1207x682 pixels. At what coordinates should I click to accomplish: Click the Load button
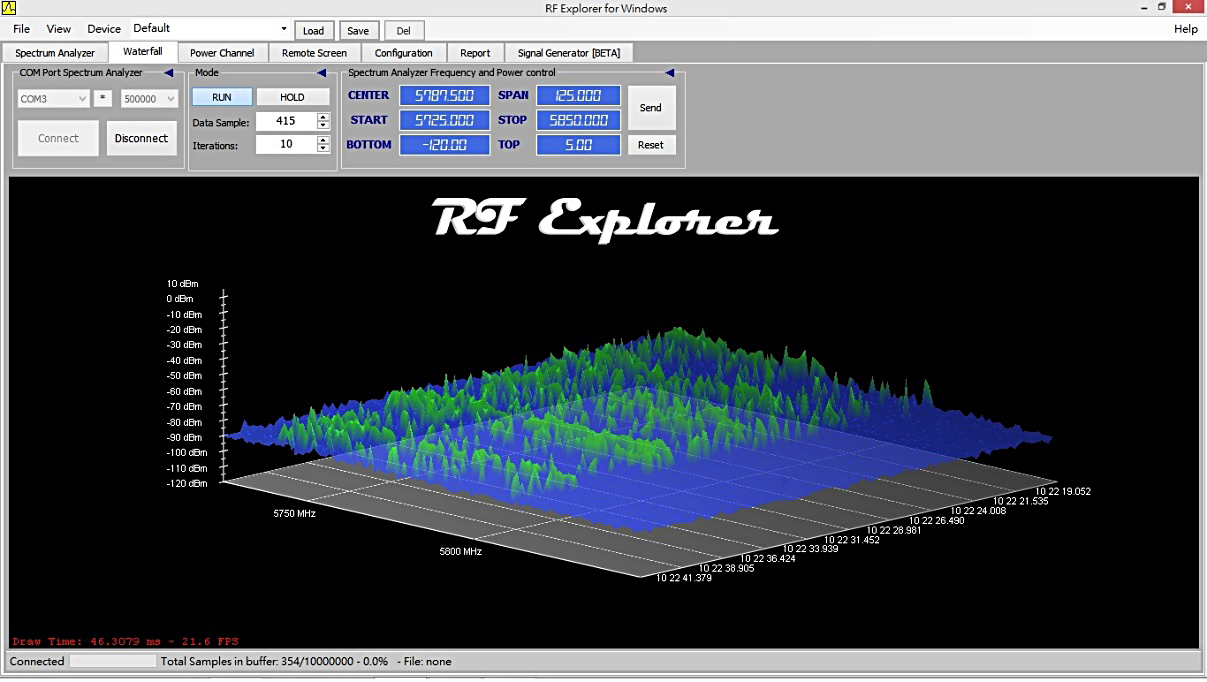point(314,31)
